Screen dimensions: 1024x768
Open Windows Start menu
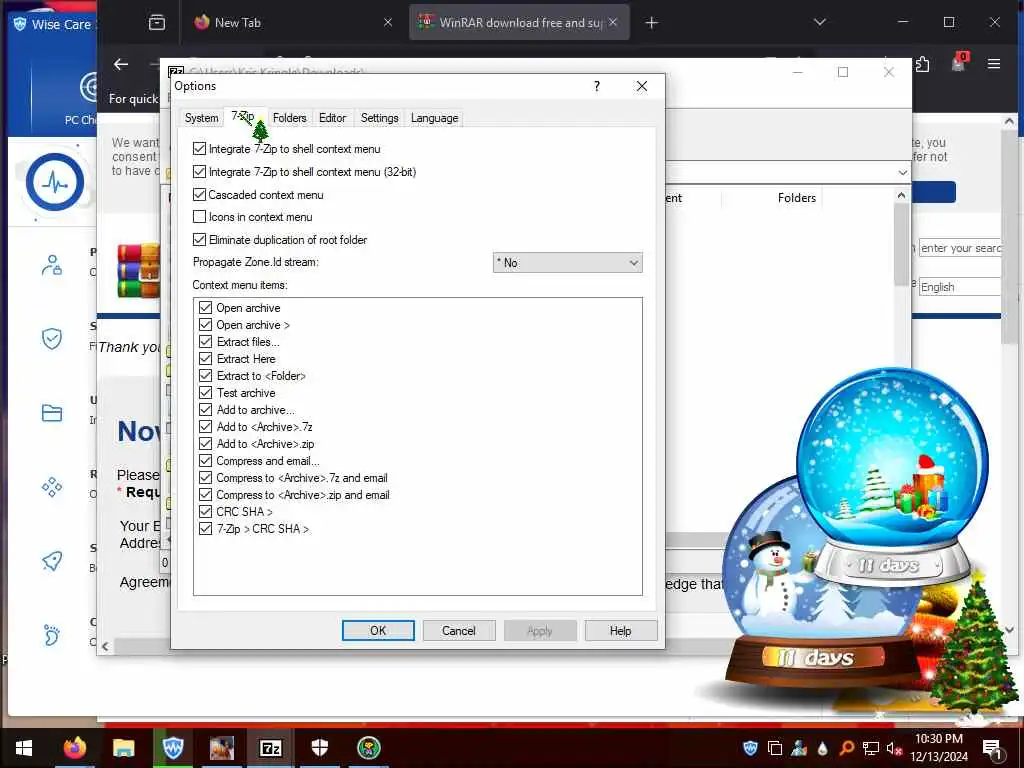(24, 748)
